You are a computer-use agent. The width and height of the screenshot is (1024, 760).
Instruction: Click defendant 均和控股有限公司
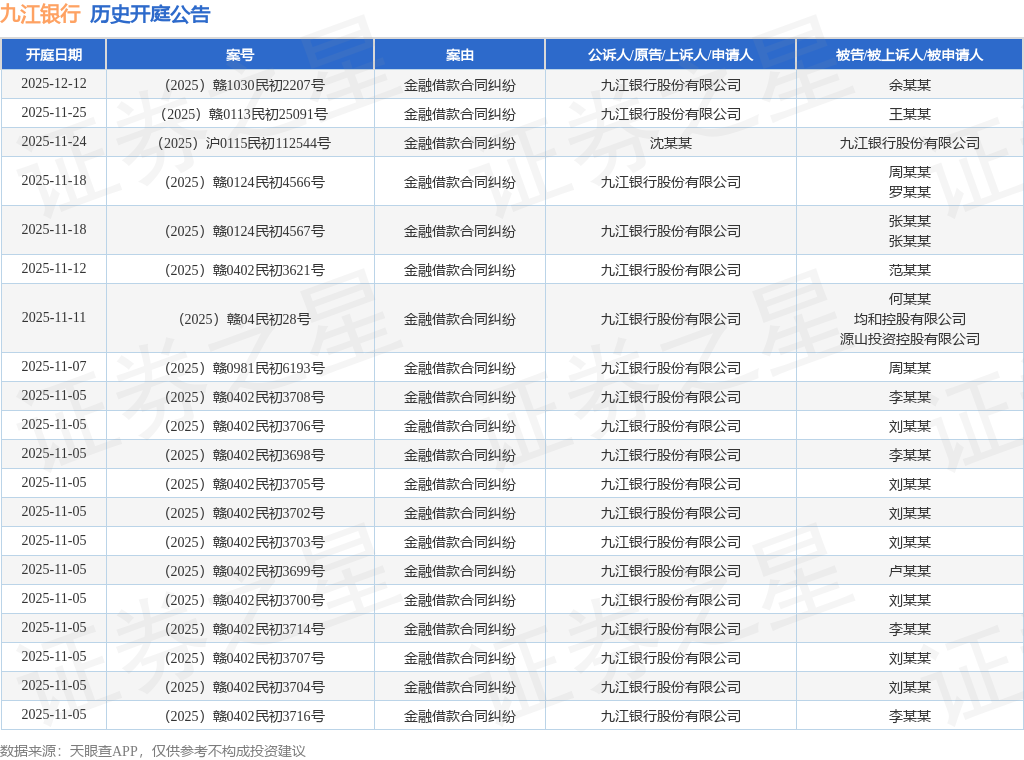[x=909, y=319]
